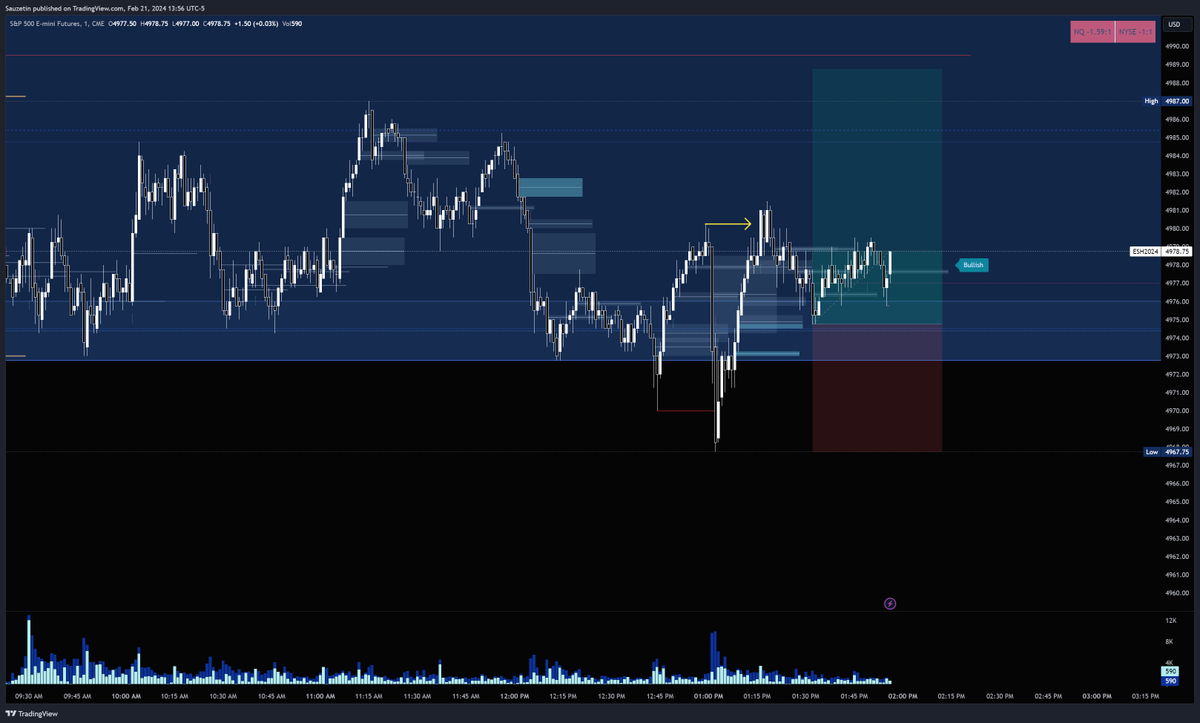Click the purple lightning bolt icon
Viewport: 1200px width, 723px height.
[x=890, y=603]
